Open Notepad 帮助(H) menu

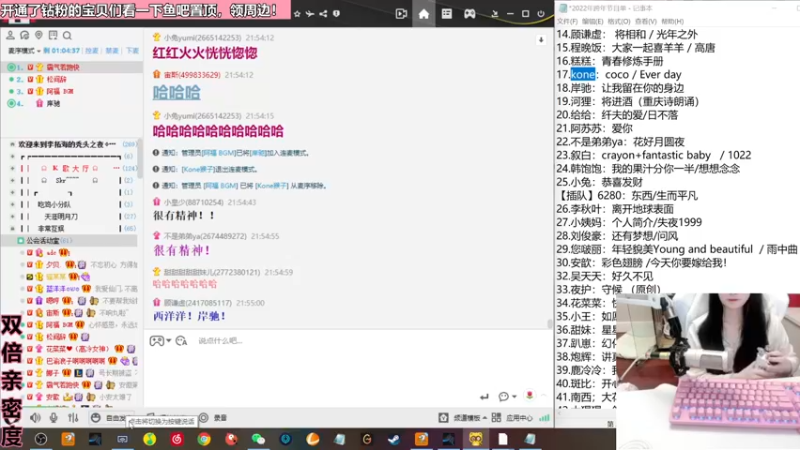click(x=672, y=21)
